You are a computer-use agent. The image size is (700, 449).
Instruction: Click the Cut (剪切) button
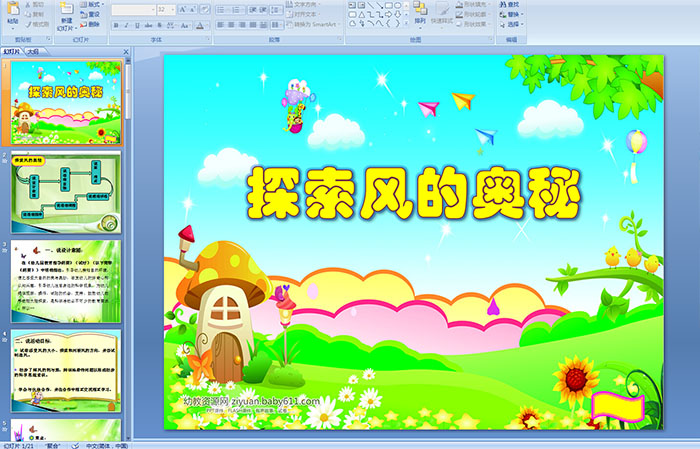pos(34,4)
